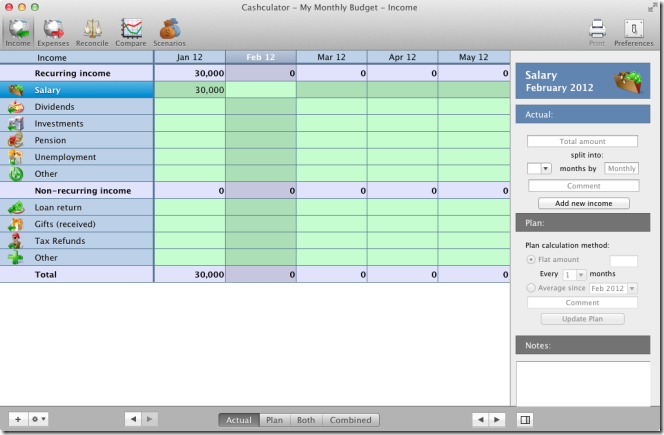Click the Plan: section header
The width and height of the screenshot is (664, 435).
[583, 223]
